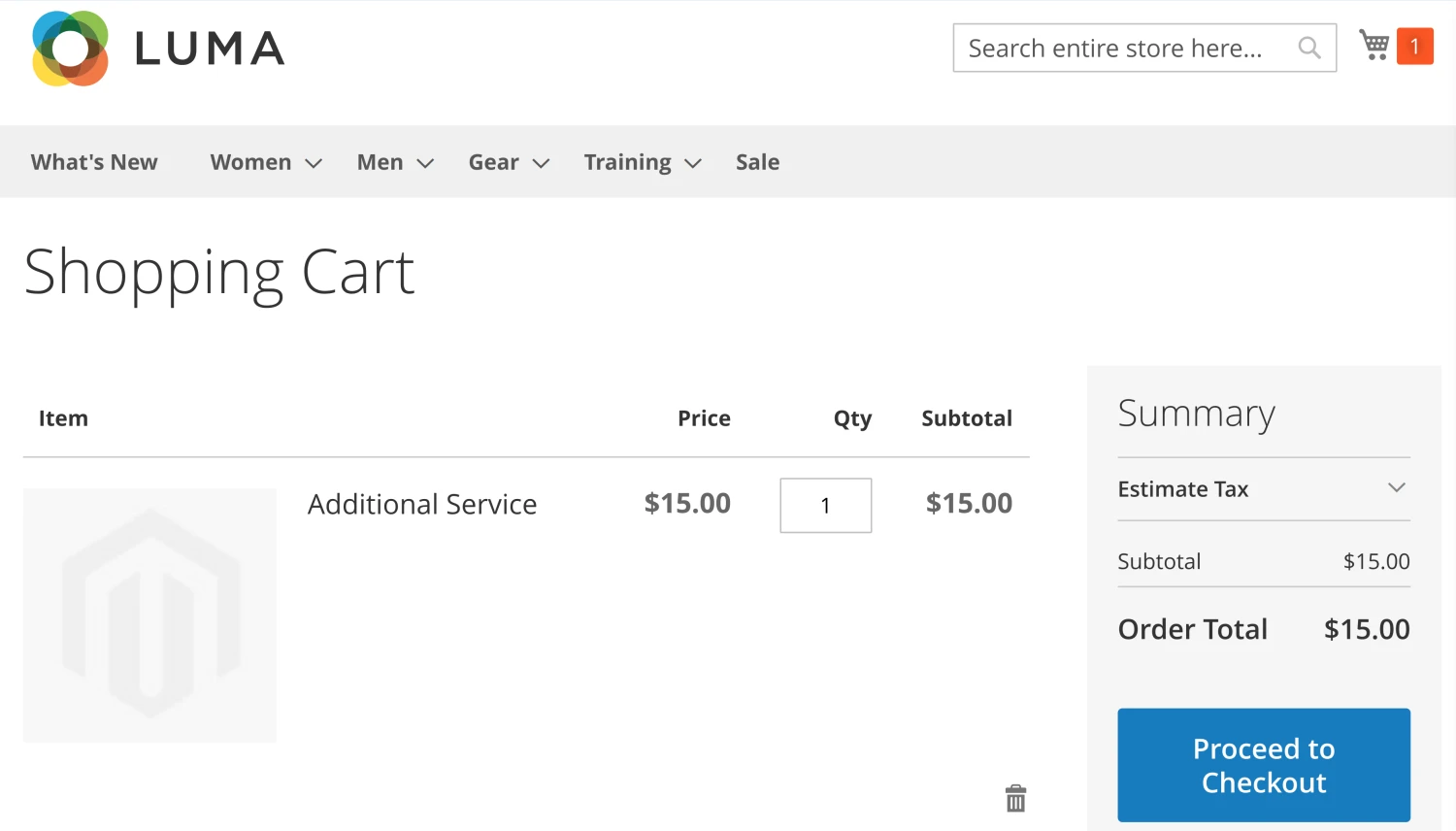This screenshot has height=831, width=1456.
Task: Click the quantity input box
Action: (x=825, y=505)
